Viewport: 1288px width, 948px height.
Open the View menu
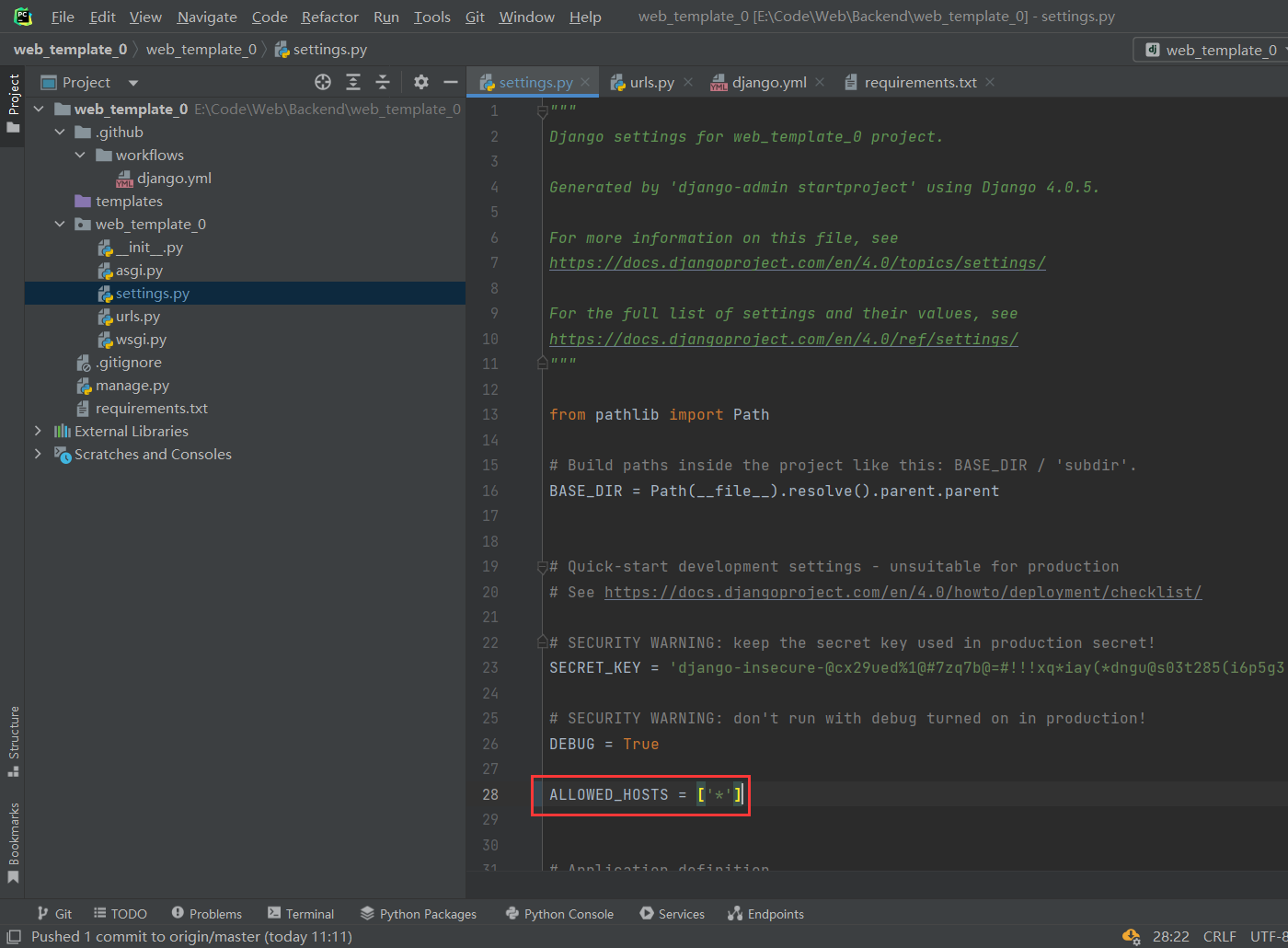145,17
